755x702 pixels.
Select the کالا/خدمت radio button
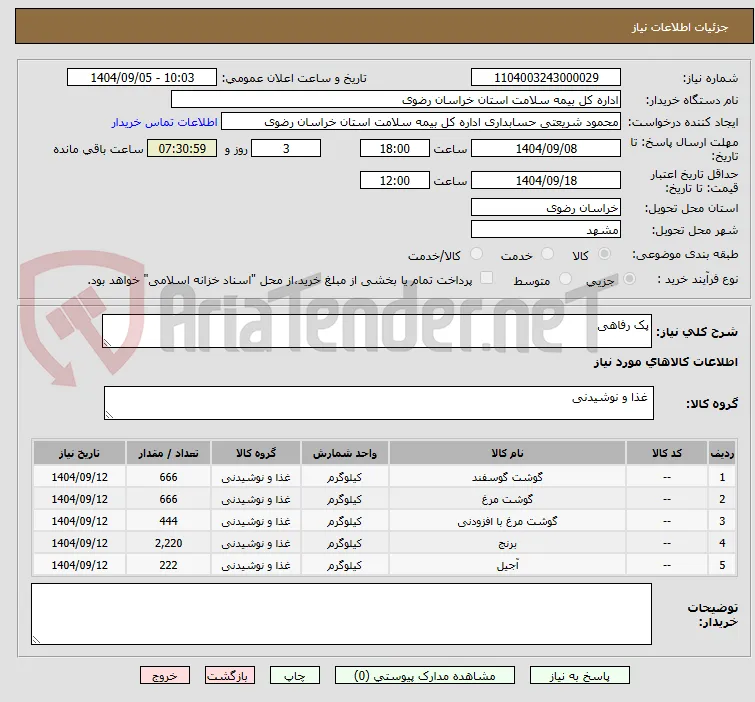(476, 254)
